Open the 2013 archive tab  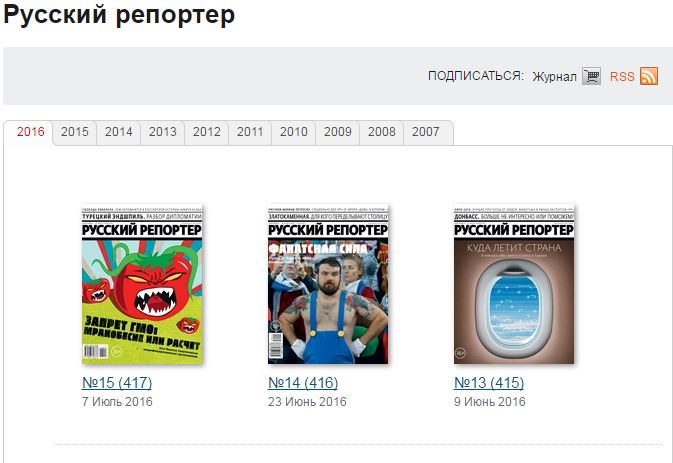pos(163,132)
